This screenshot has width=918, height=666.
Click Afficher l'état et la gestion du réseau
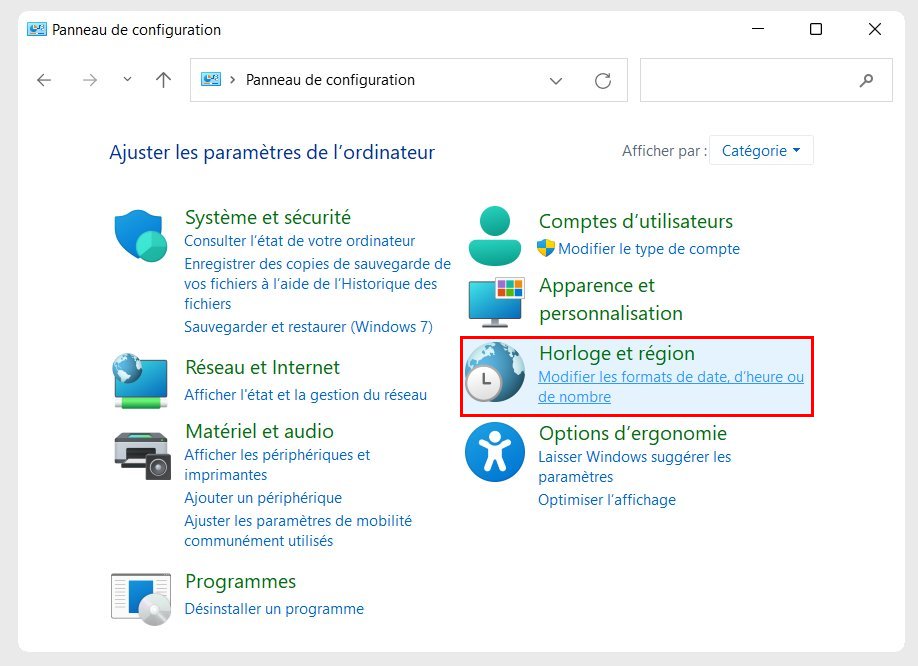[306, 395]
